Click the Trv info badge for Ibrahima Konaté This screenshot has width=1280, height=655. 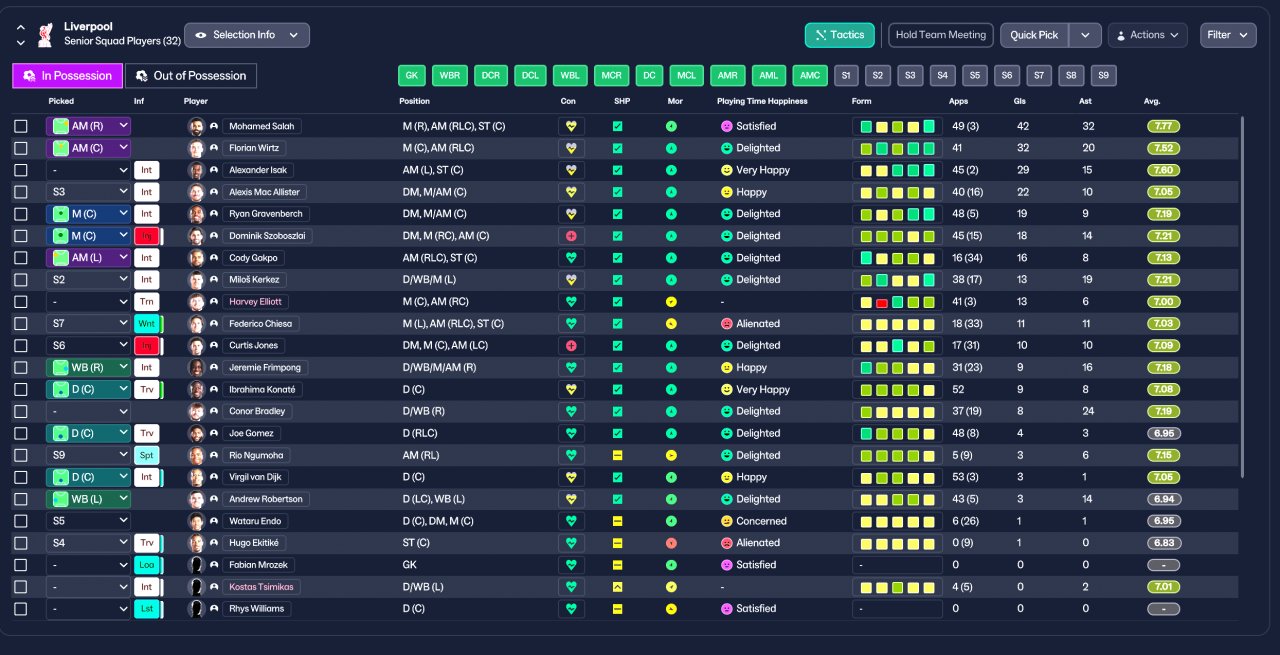[147, 390]
